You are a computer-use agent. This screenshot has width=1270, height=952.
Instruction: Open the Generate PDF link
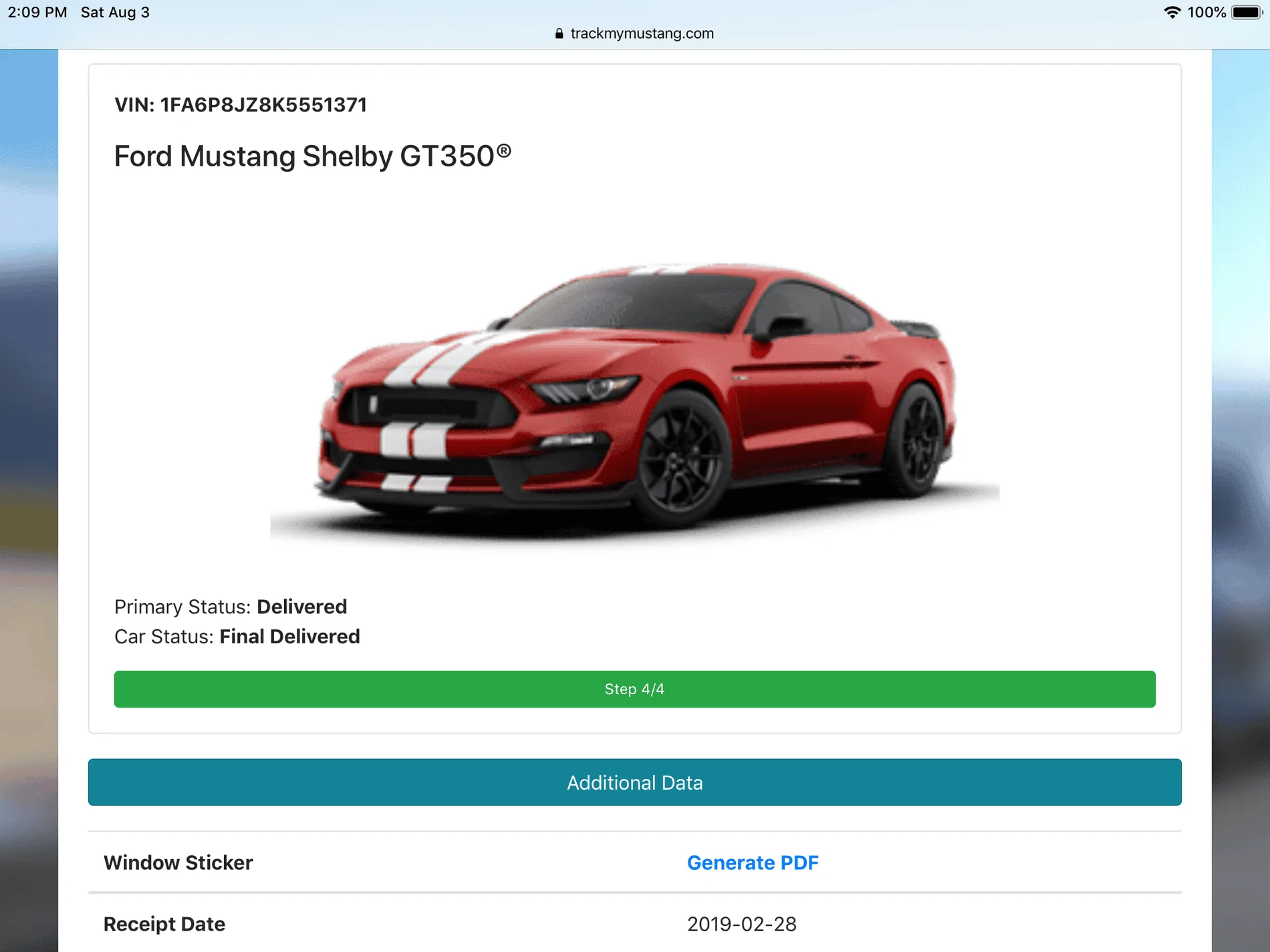coord(753,862)
